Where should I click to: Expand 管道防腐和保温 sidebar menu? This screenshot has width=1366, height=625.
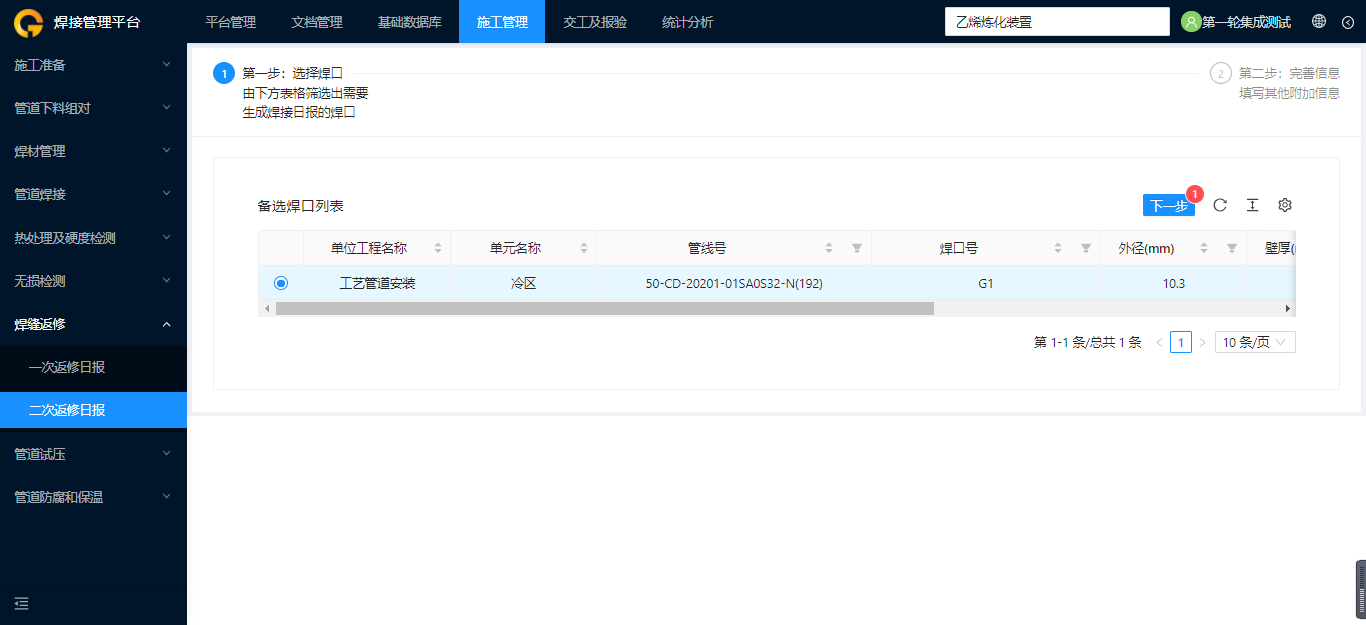click(93, 497)
